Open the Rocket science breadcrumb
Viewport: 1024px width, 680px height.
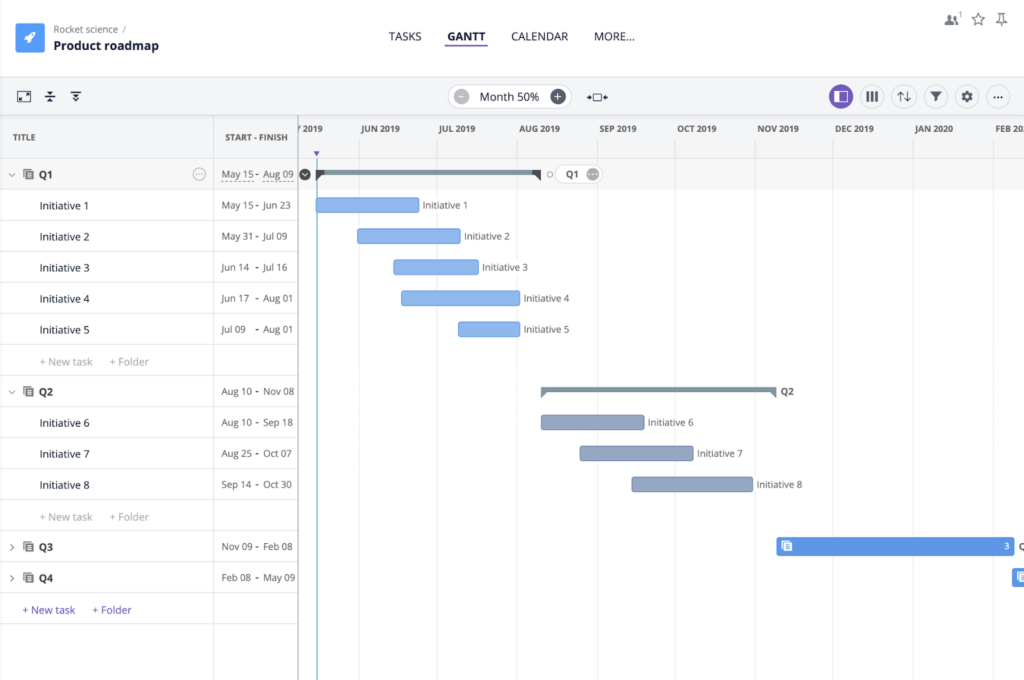[x=86, y=29]
